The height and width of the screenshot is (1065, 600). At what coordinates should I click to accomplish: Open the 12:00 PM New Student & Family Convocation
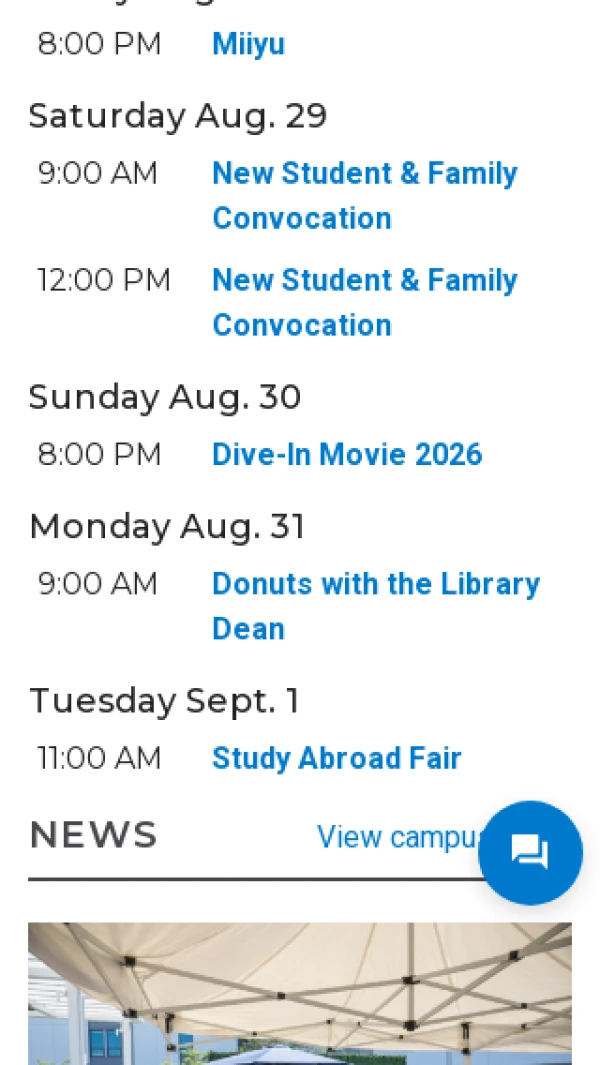365,302
